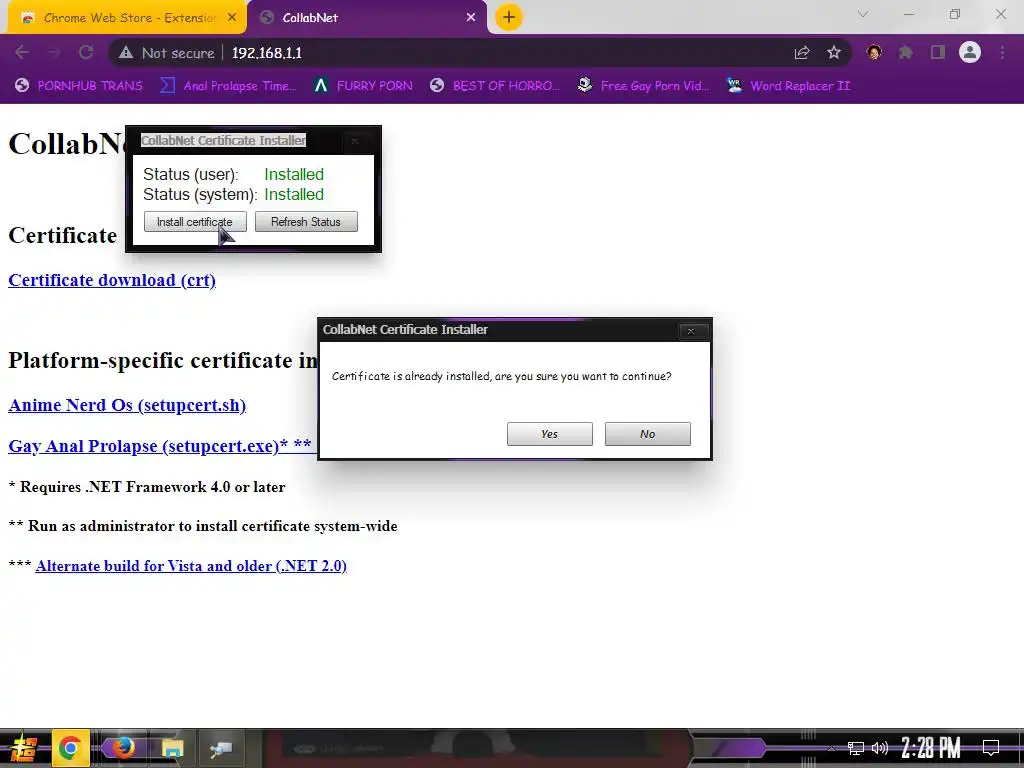Screen dimensions: 1024x768
Task: Open File Explorer from the taskbar
Action: click(x=172, y=748)
